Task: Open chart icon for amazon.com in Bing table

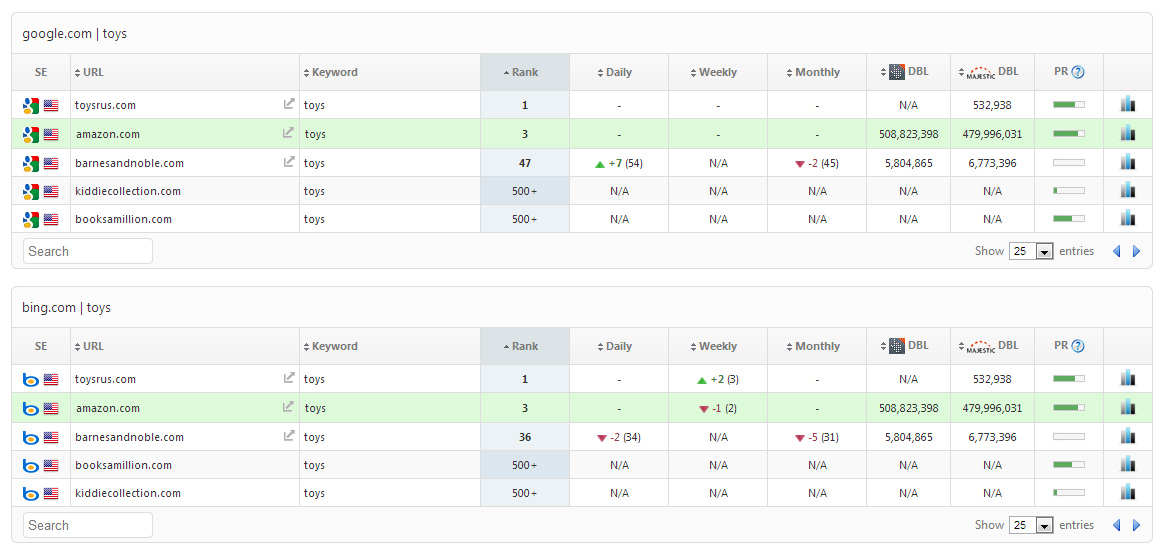Action: pyautogui.click(x=1128, y=407)
